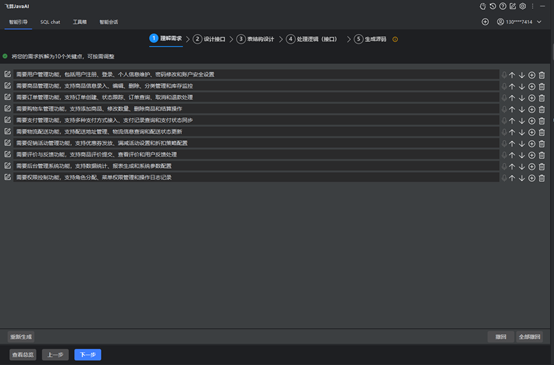Click the blue 下一步 button
554x365 pixels.
point(88,354)
